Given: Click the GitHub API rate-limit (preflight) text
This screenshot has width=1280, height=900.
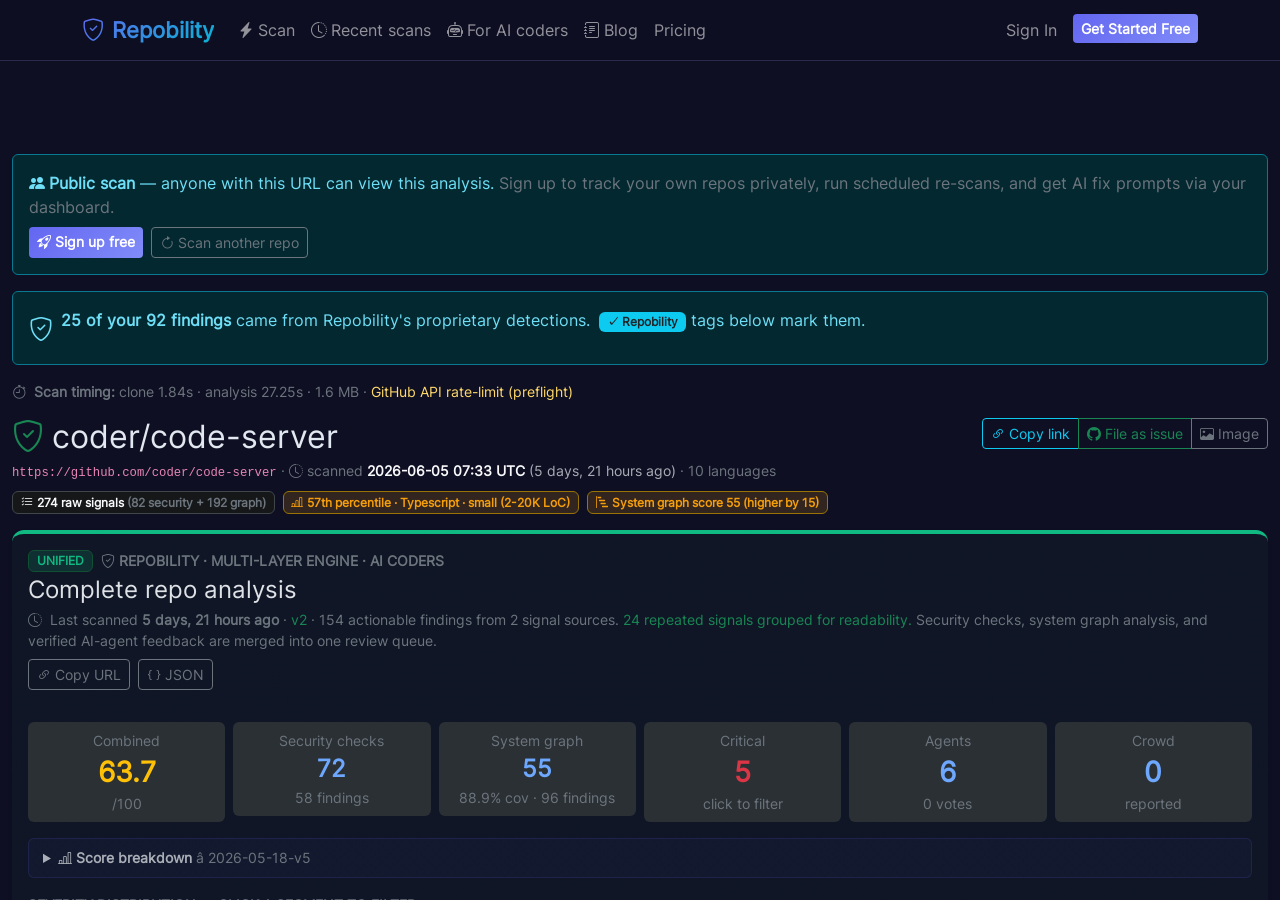Looking at the screenshot, I should tap(472, 392).
